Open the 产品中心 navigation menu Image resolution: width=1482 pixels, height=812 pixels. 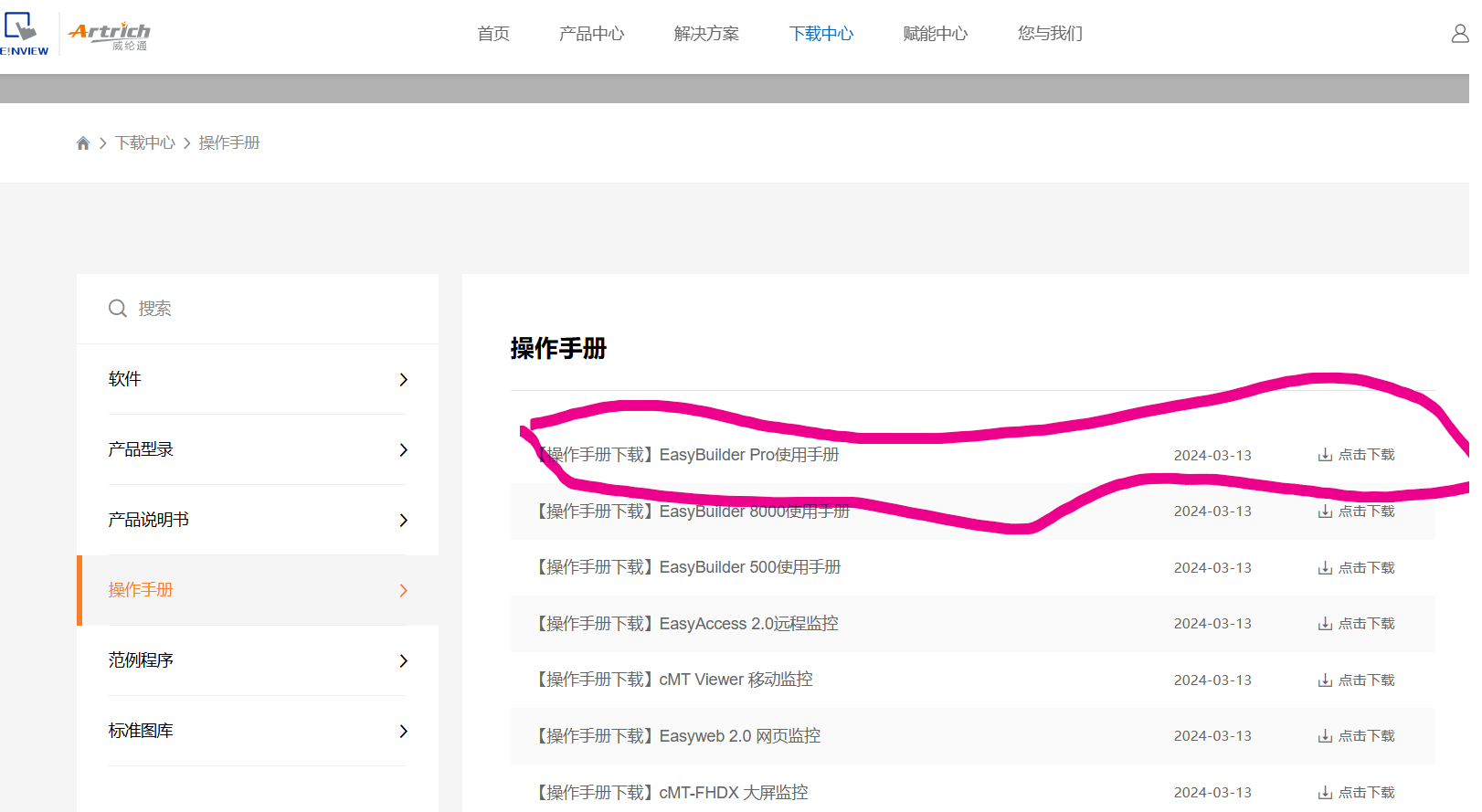pyautogui.click(x=591, y=34)
